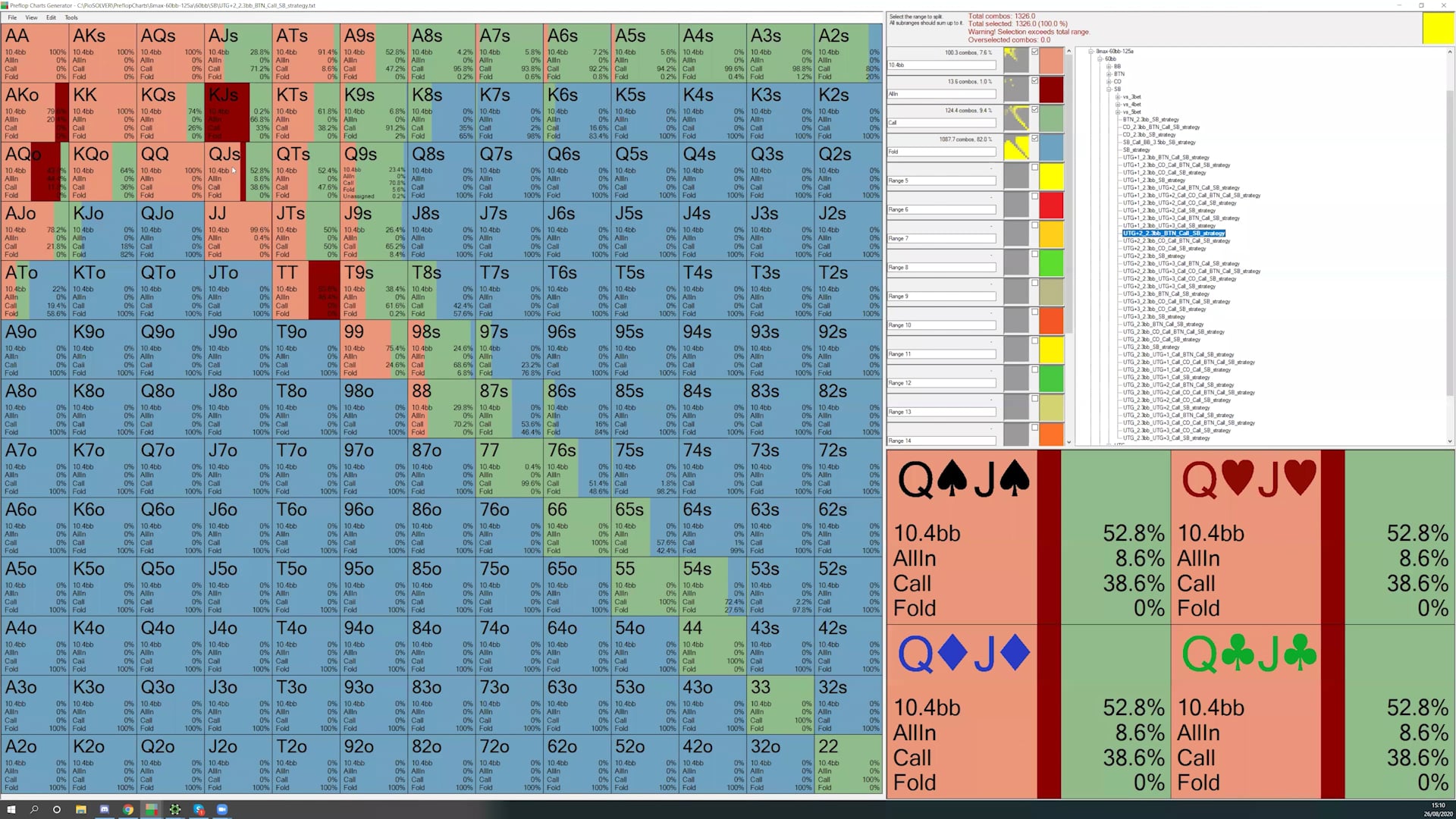Expand the BTN tree node

tap(1109, 74)
